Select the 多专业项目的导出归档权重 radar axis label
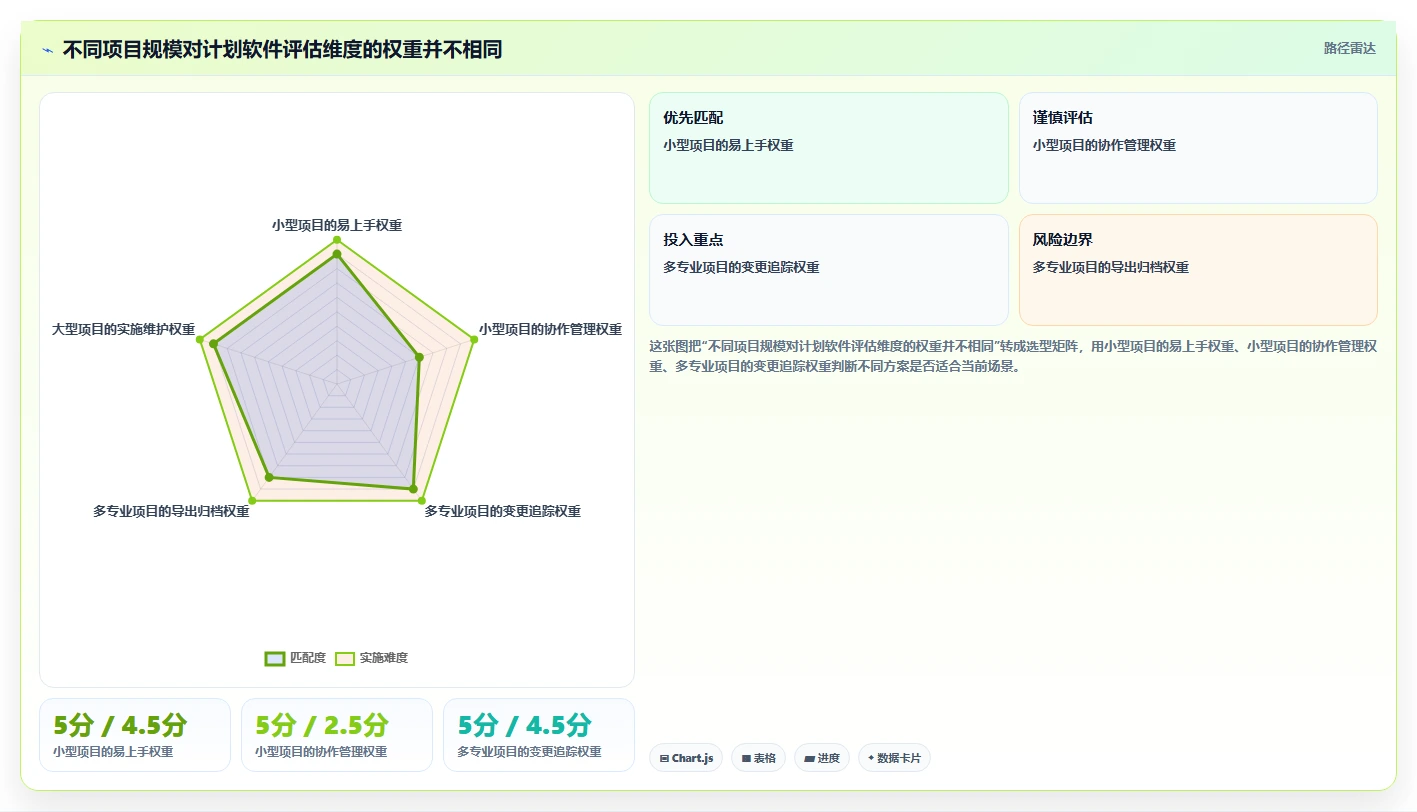 pyautogui.click(x=171, y=511)
